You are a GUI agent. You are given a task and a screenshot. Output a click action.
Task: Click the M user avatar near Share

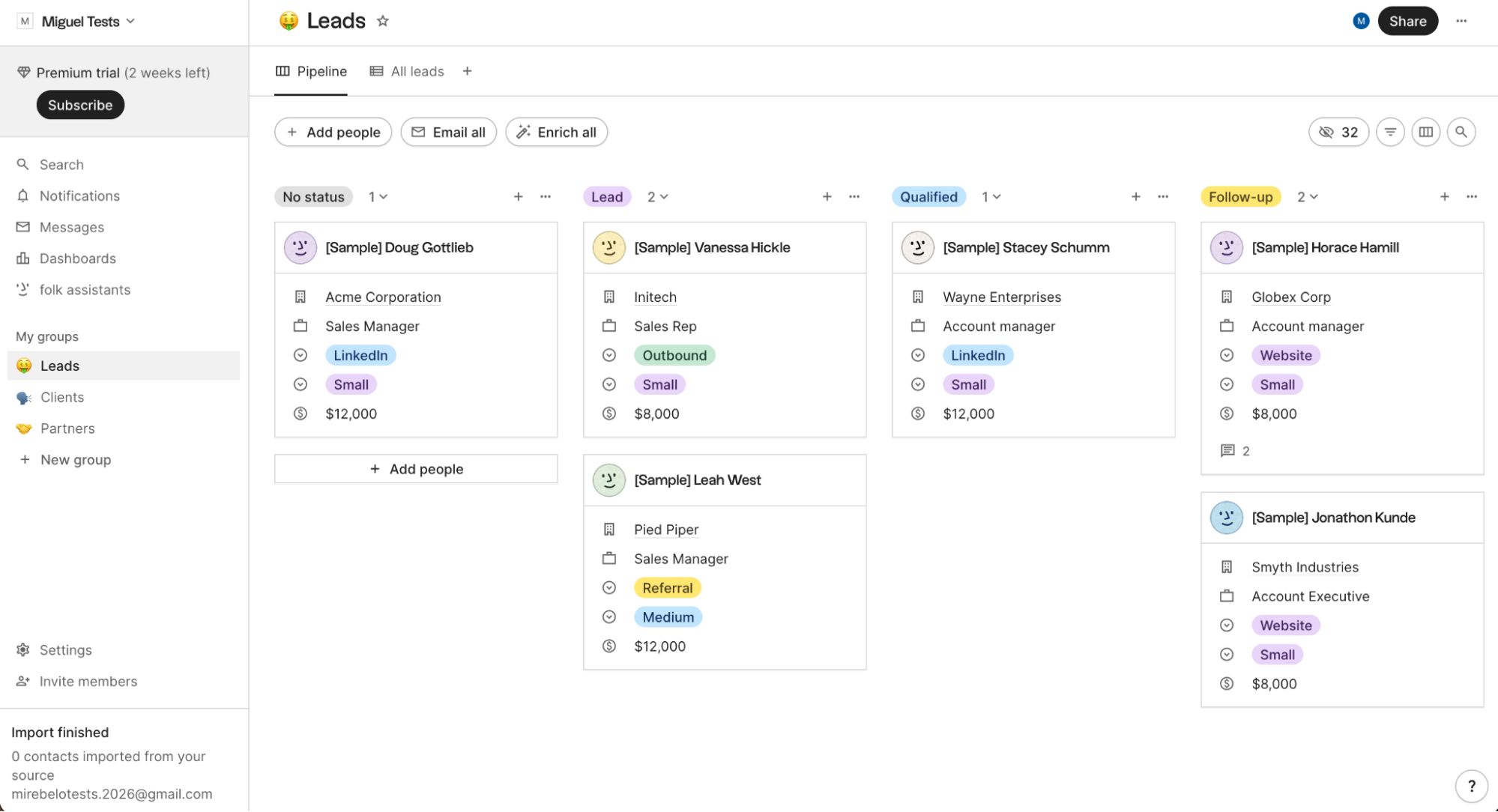point(1361,21)
